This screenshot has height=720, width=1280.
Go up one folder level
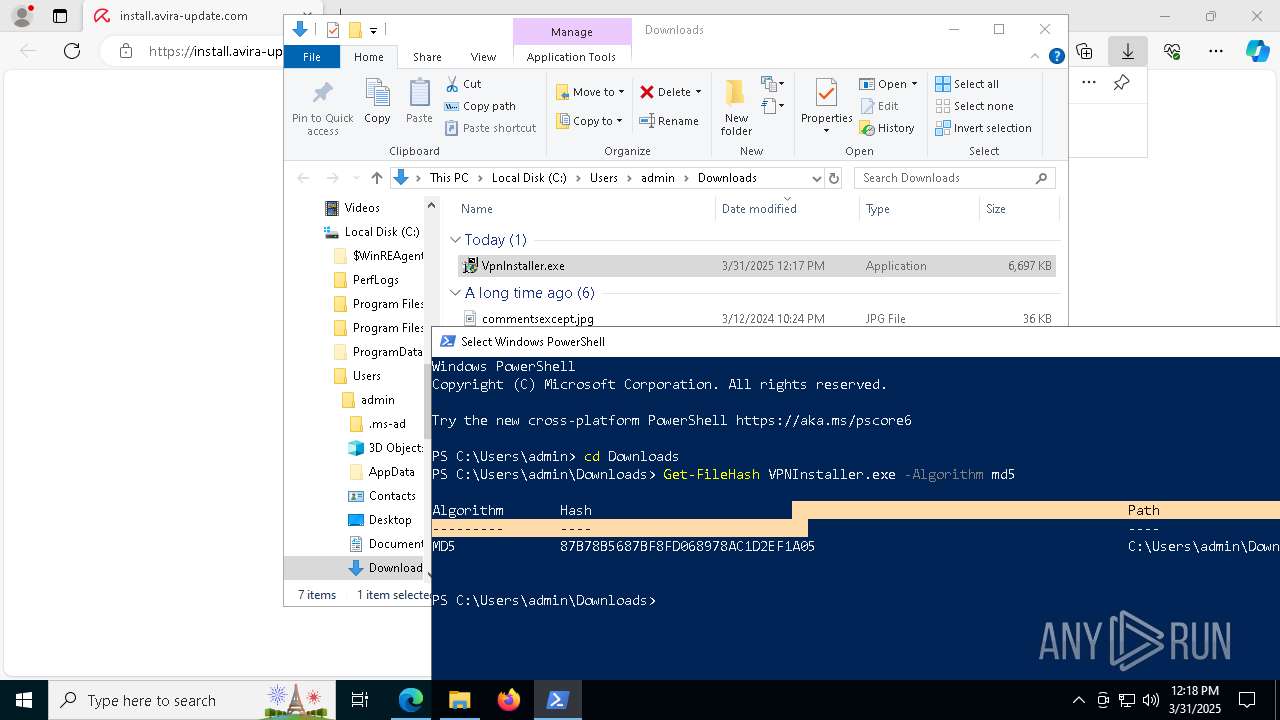click(x=376, y=178)
